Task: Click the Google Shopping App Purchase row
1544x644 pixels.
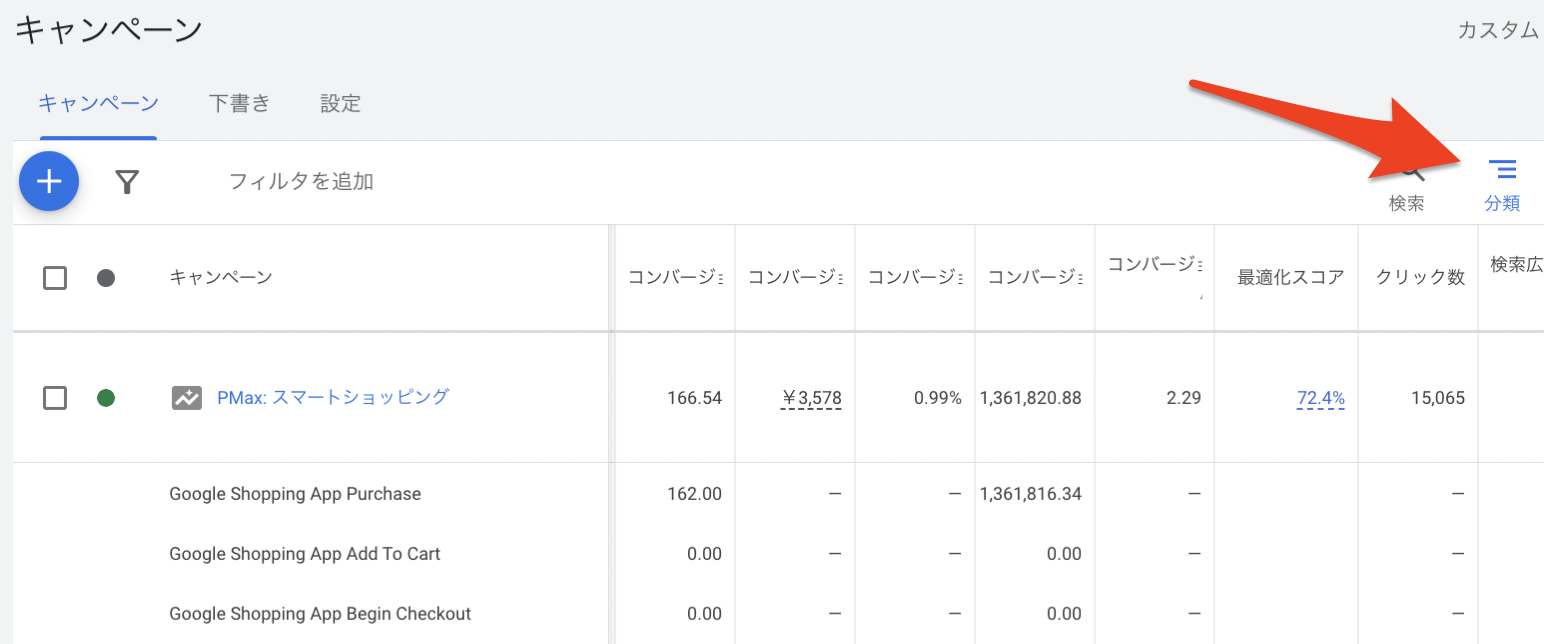Action: 778,494
